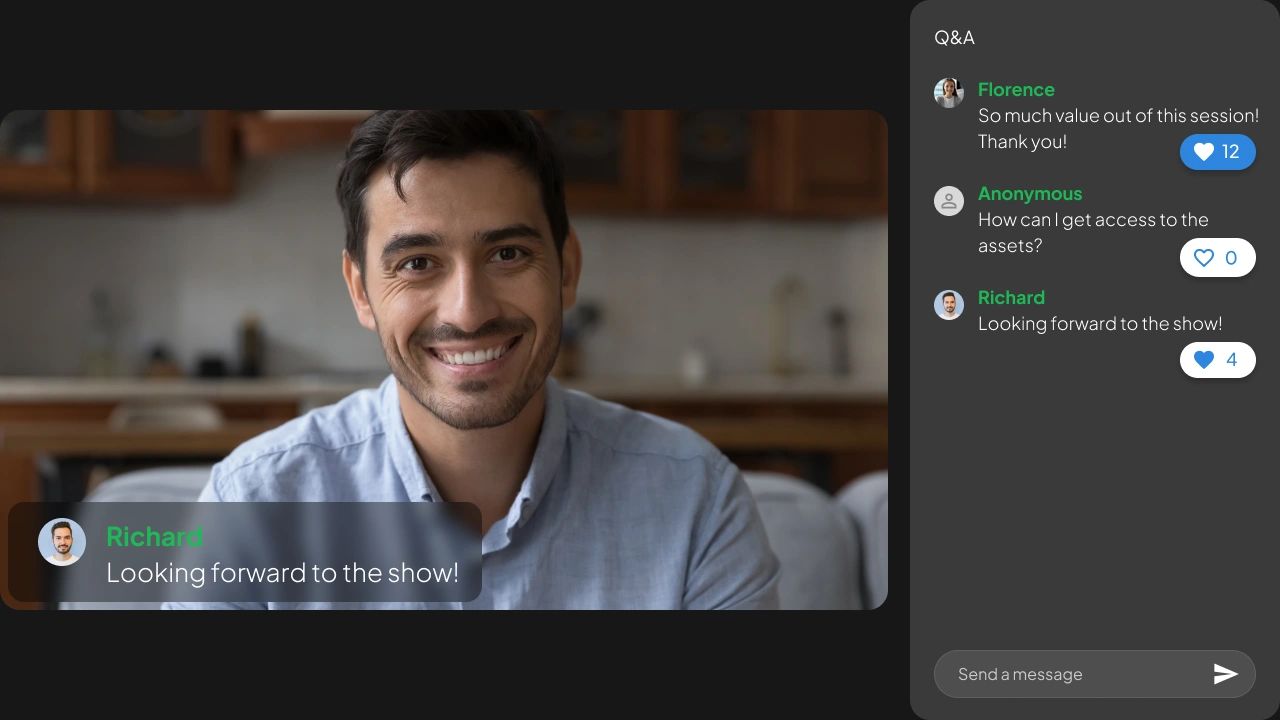The width and height of the screenshot is (1280, 720).
Task: Click the outlined heart icon on Anonymous's question
Action: coord(1204,257)
